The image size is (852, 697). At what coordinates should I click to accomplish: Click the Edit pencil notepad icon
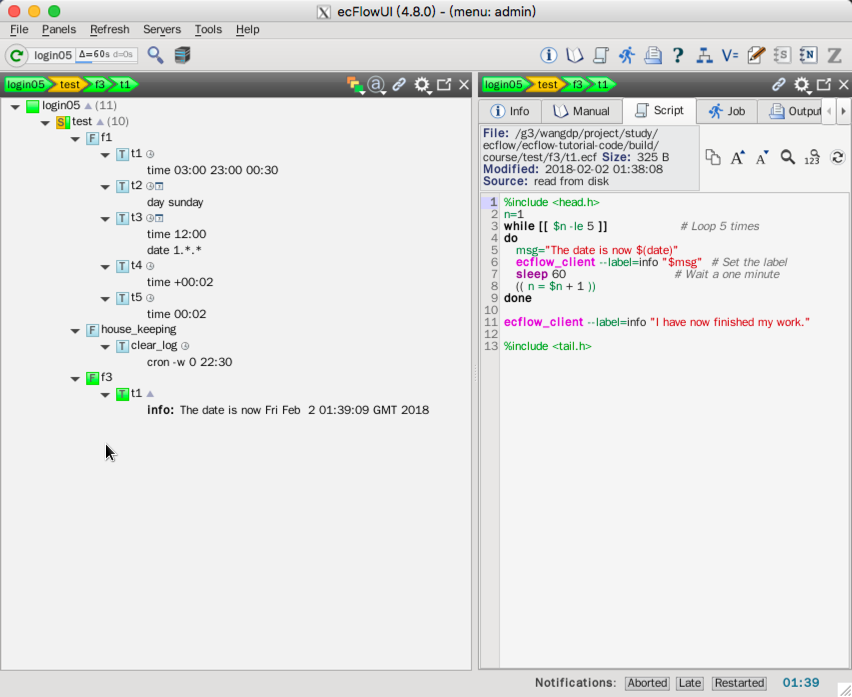click(756, 55)
